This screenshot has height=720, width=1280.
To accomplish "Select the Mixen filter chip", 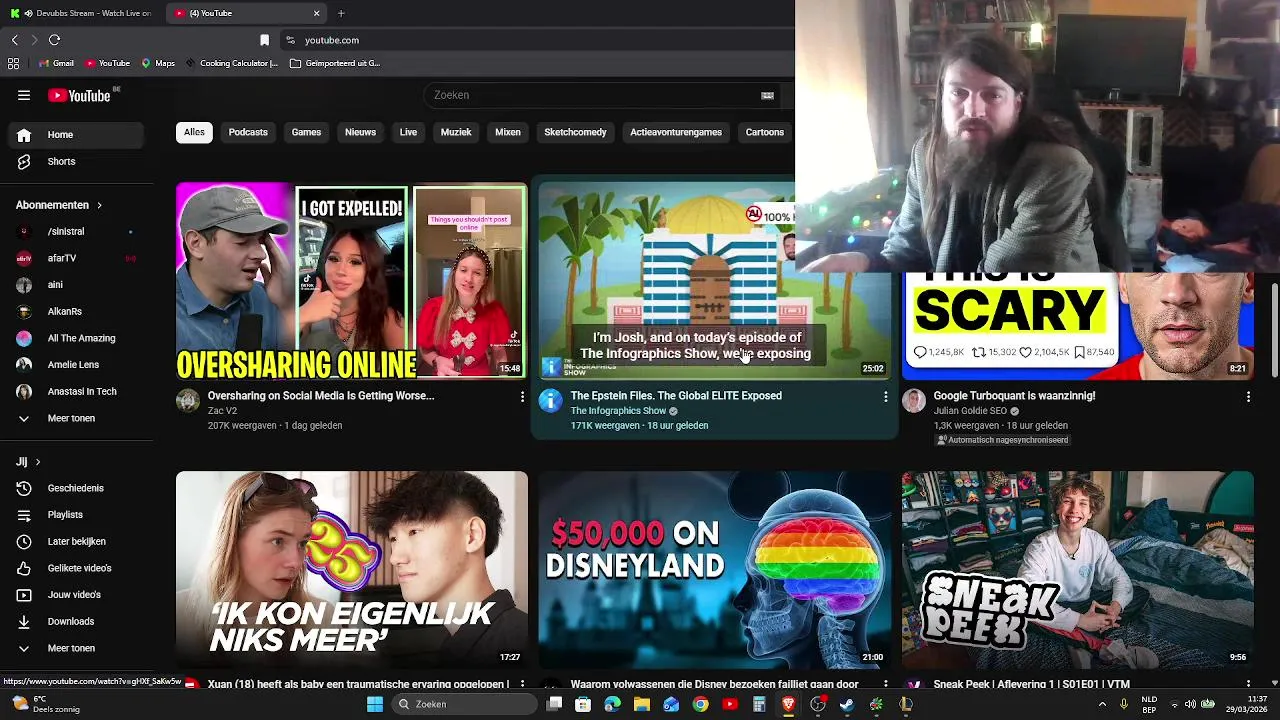I will coord(508,132).
